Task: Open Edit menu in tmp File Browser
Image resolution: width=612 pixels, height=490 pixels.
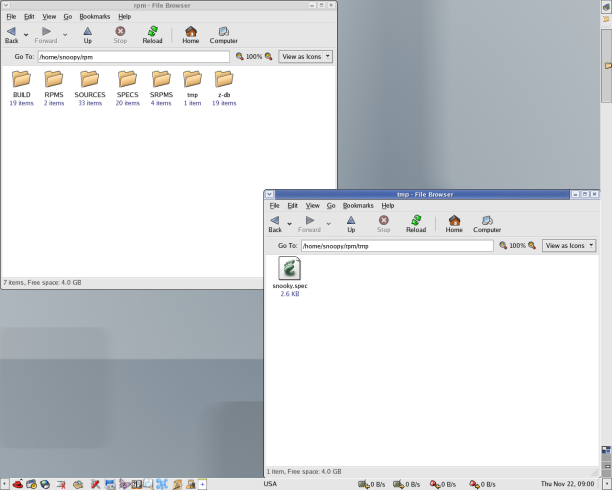Action: [292, 205]
